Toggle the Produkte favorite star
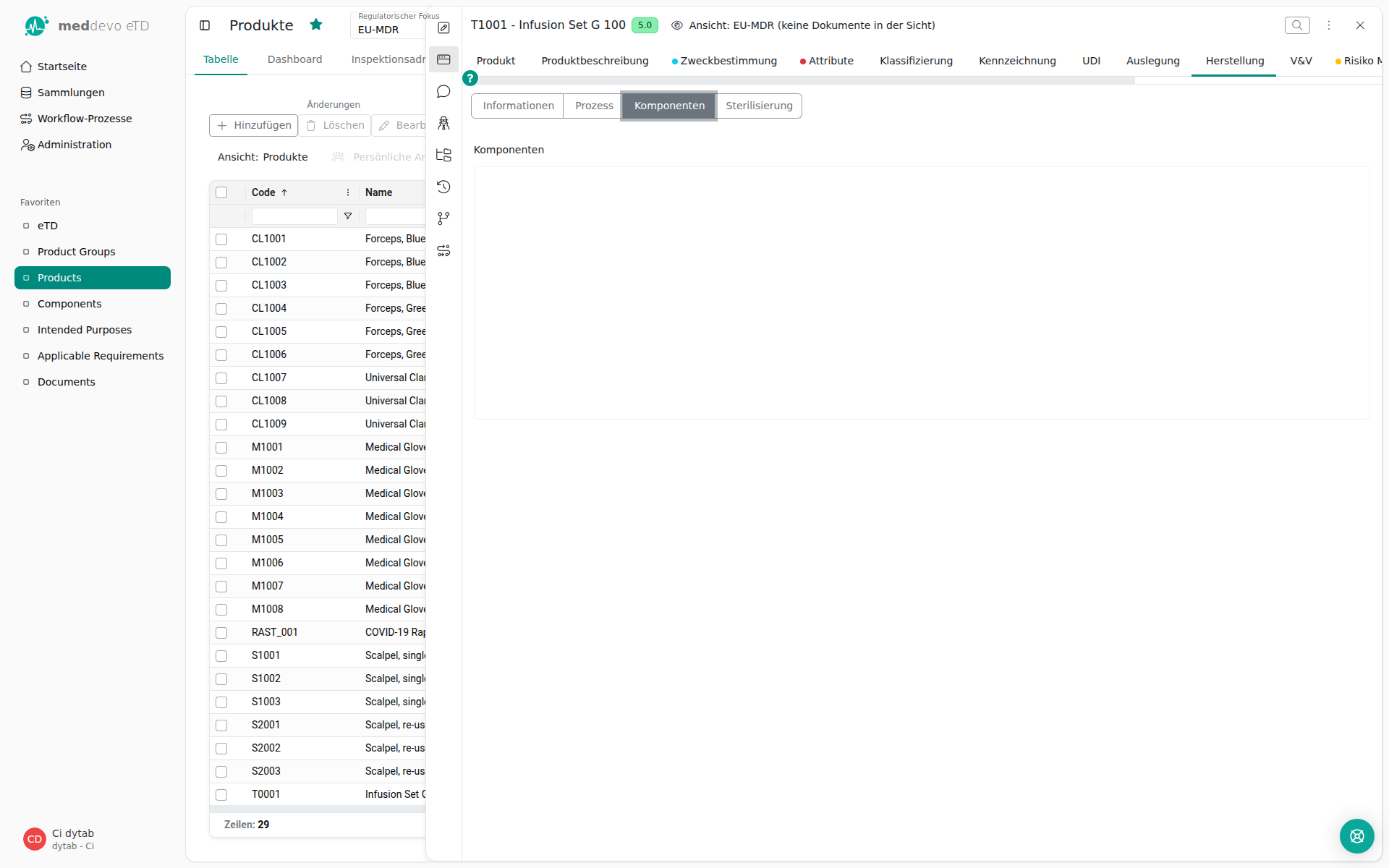The width and height of the screenshot is (1389, 868). tap(316, 25)
